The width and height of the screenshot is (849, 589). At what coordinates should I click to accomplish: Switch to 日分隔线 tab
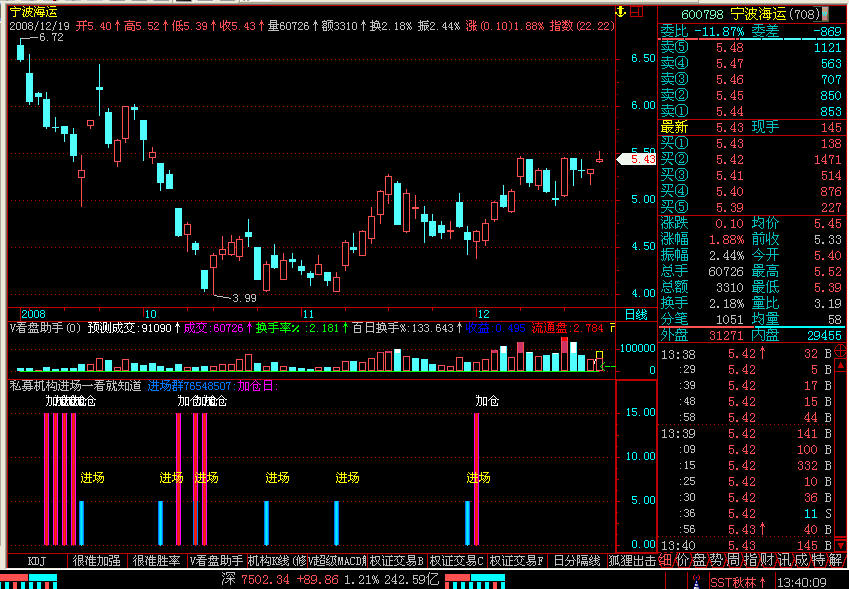point(577,560)
